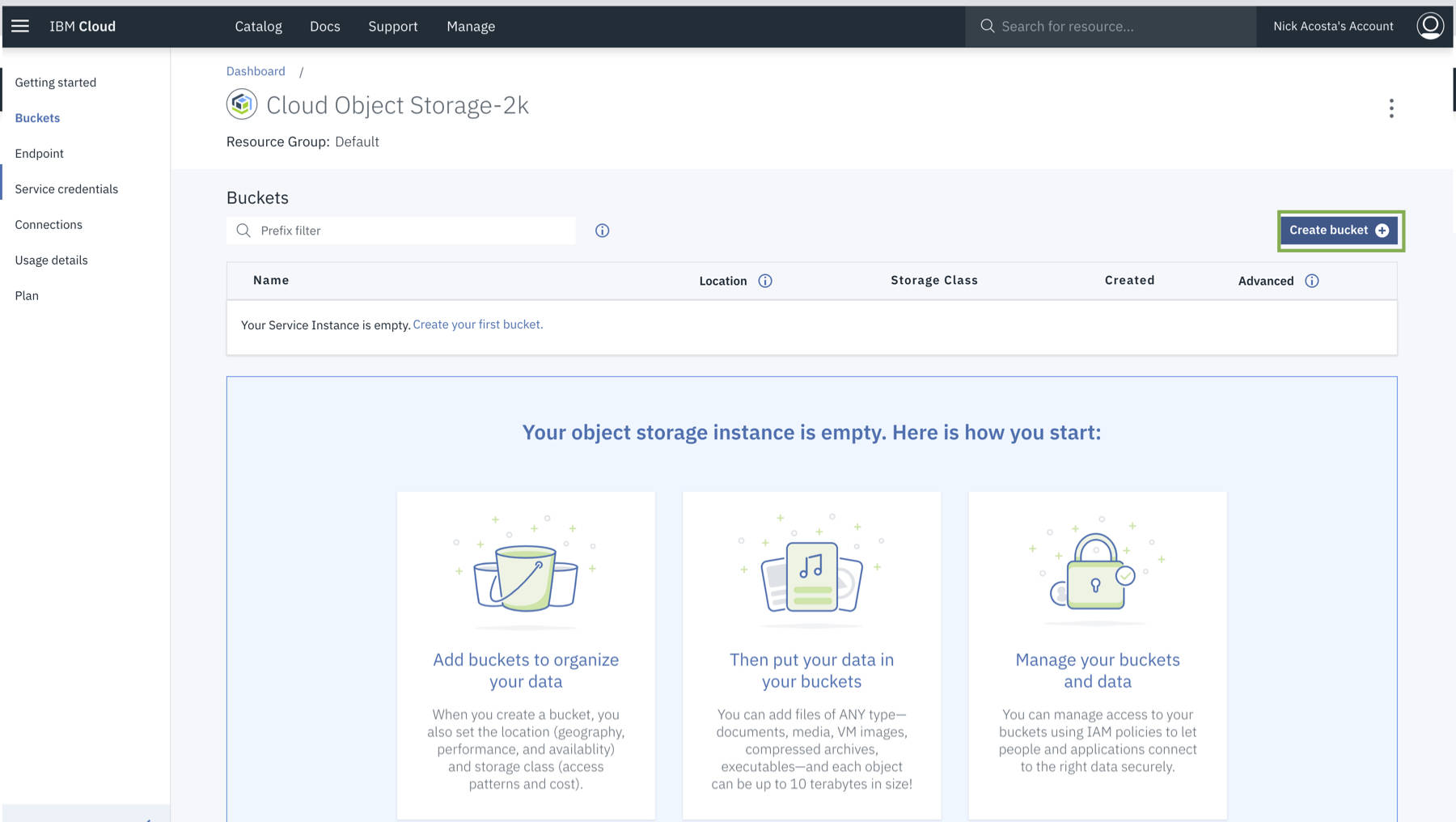Viewport: 1456px width, 822px height.
Task: Open Plan in sidebar
Action: point(27,296)
